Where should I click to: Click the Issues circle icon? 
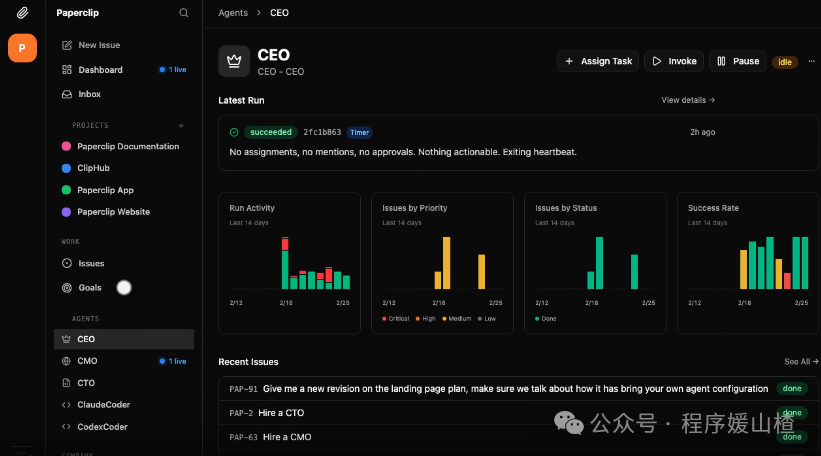pyautogui.click(x=66, y=263)
